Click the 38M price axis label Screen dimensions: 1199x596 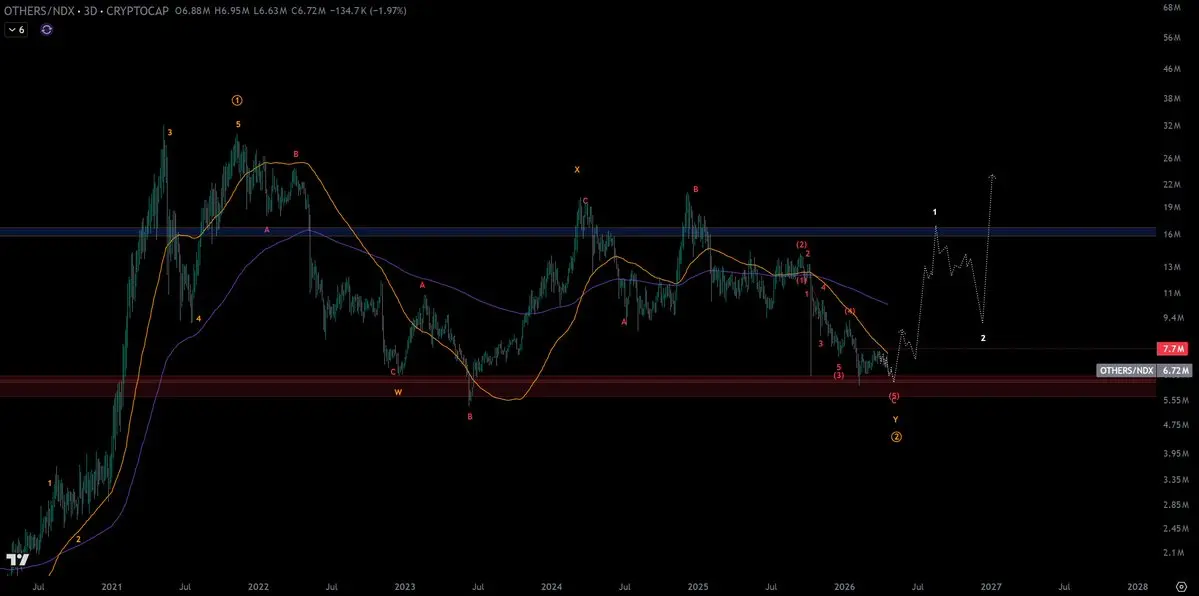point(1174,99)
